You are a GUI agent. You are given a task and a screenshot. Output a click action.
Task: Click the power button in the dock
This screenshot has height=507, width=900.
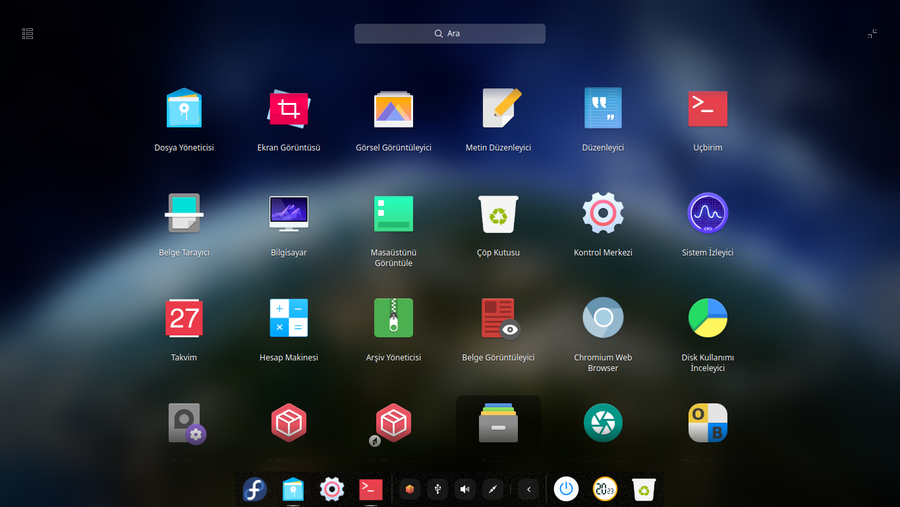pos(566,489)
